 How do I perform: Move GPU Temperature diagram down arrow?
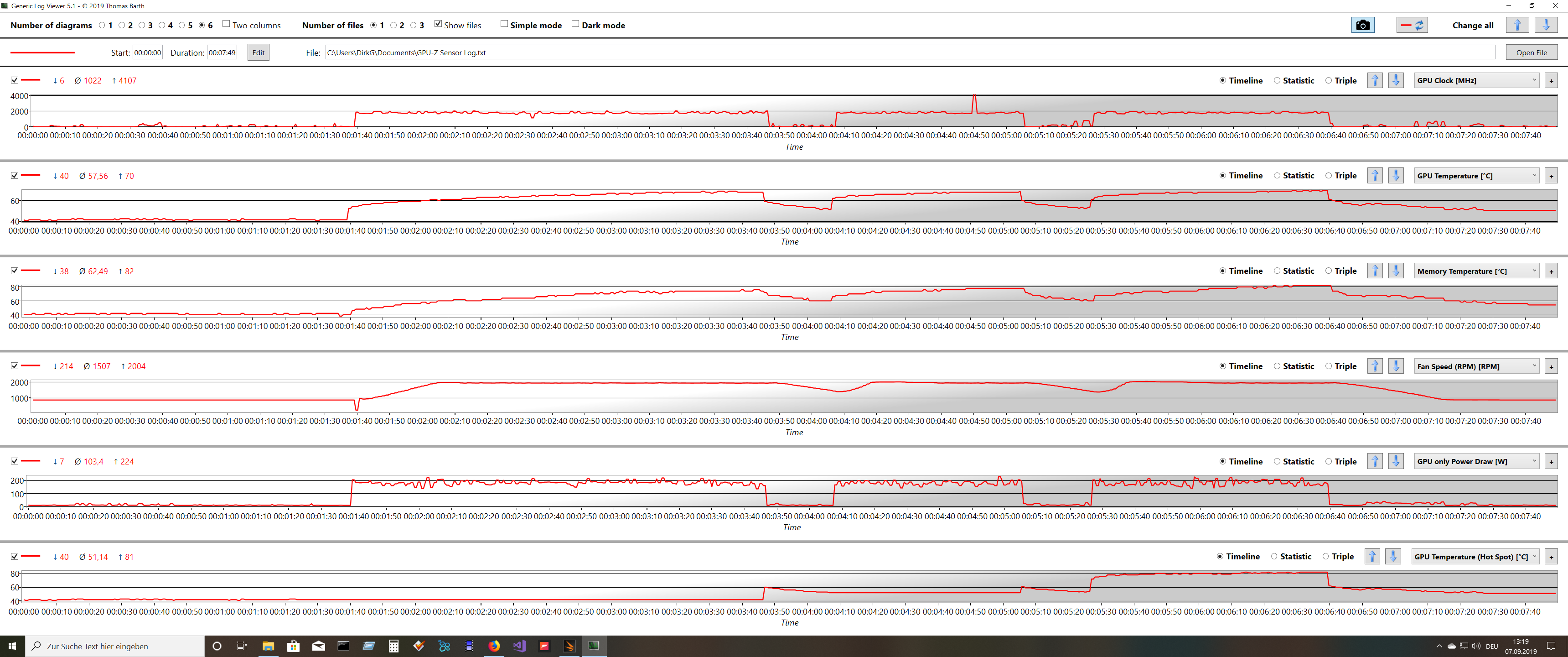(1396, 176)
